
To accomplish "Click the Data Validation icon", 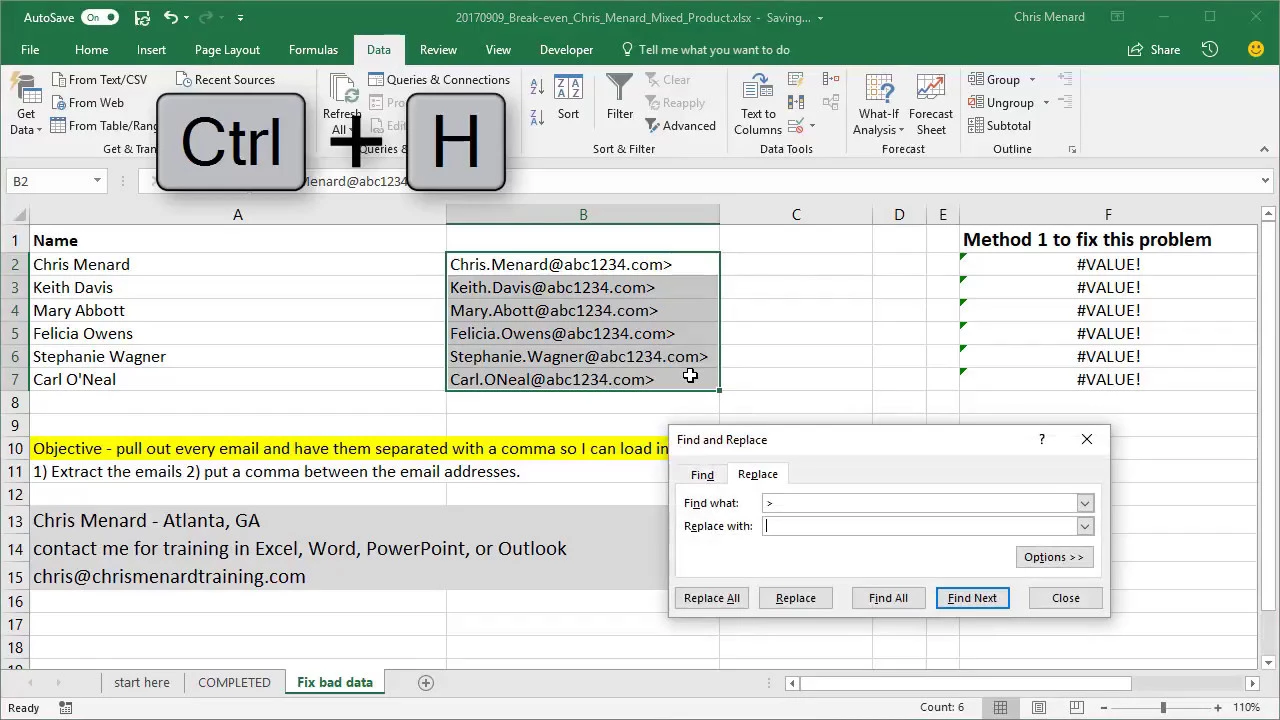I will [x=795, y=126].
